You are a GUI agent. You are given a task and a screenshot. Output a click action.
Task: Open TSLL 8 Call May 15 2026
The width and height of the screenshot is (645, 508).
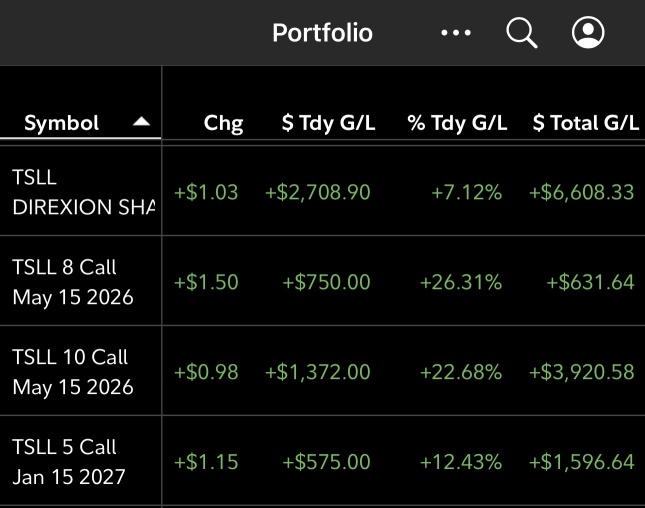click(x=81, y=282)
